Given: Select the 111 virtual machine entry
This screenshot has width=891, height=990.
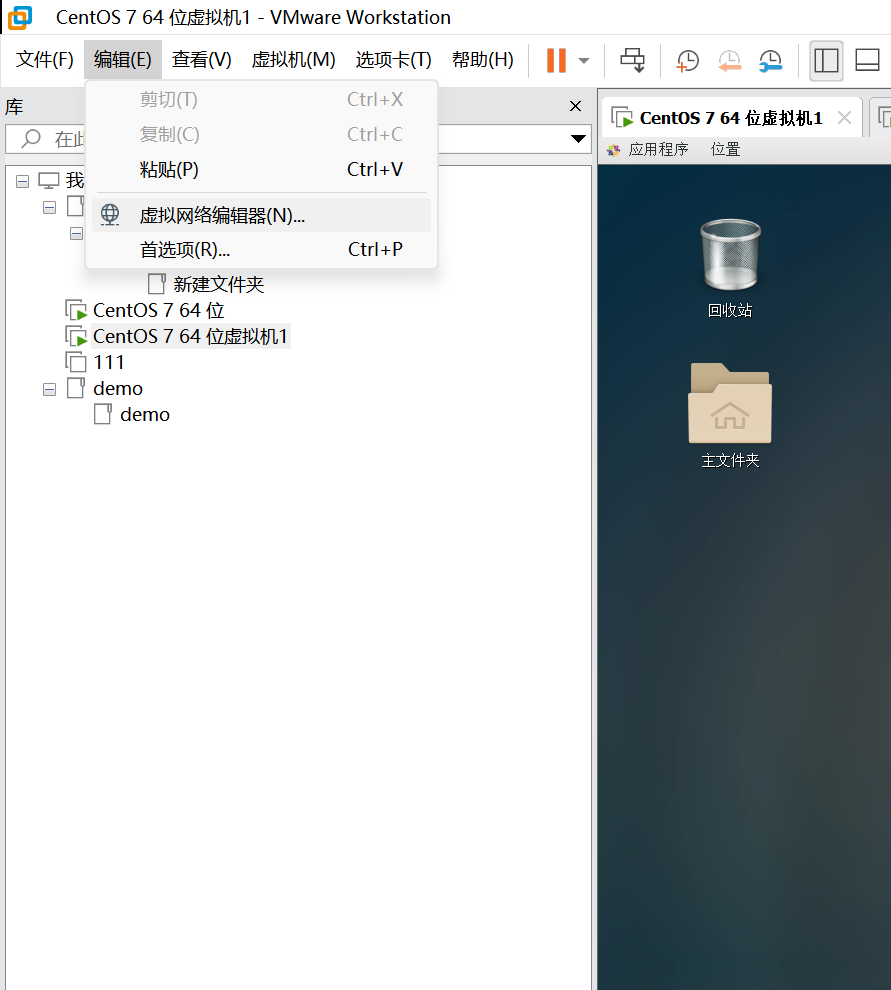Looking at the screenshot, I should coord(109,362).
